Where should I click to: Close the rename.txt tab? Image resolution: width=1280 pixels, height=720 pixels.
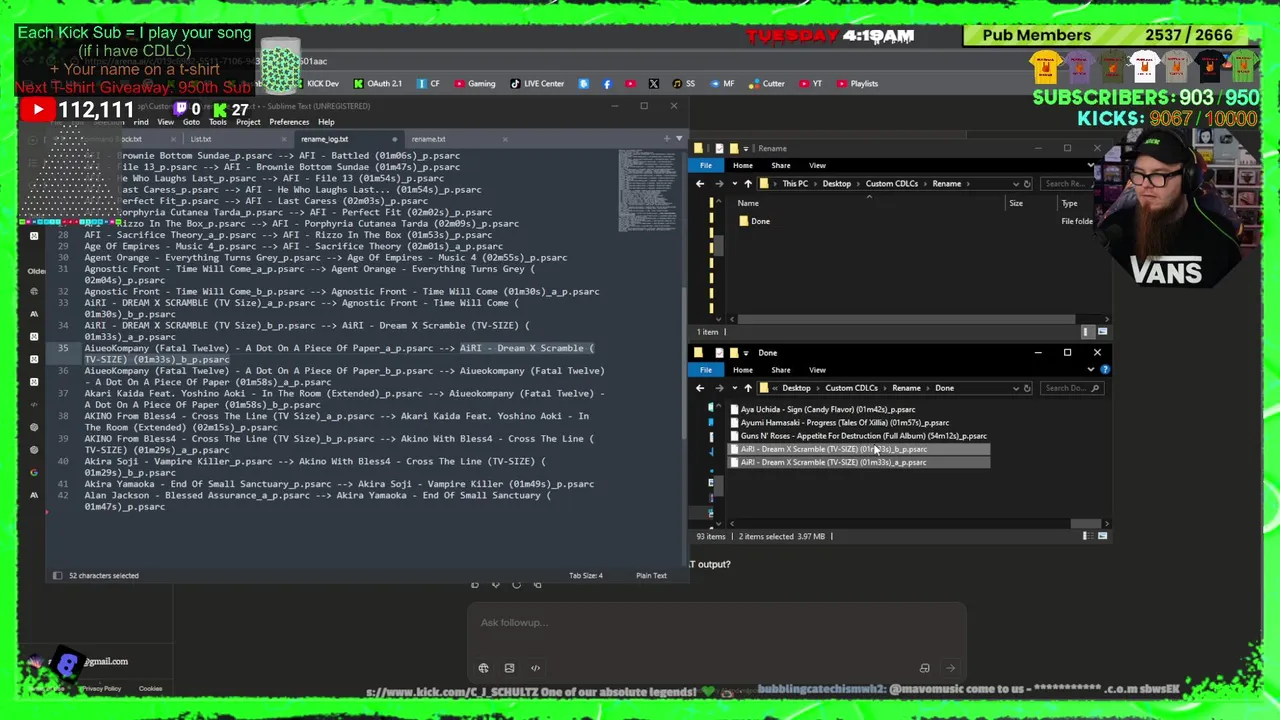coord(504,139)
